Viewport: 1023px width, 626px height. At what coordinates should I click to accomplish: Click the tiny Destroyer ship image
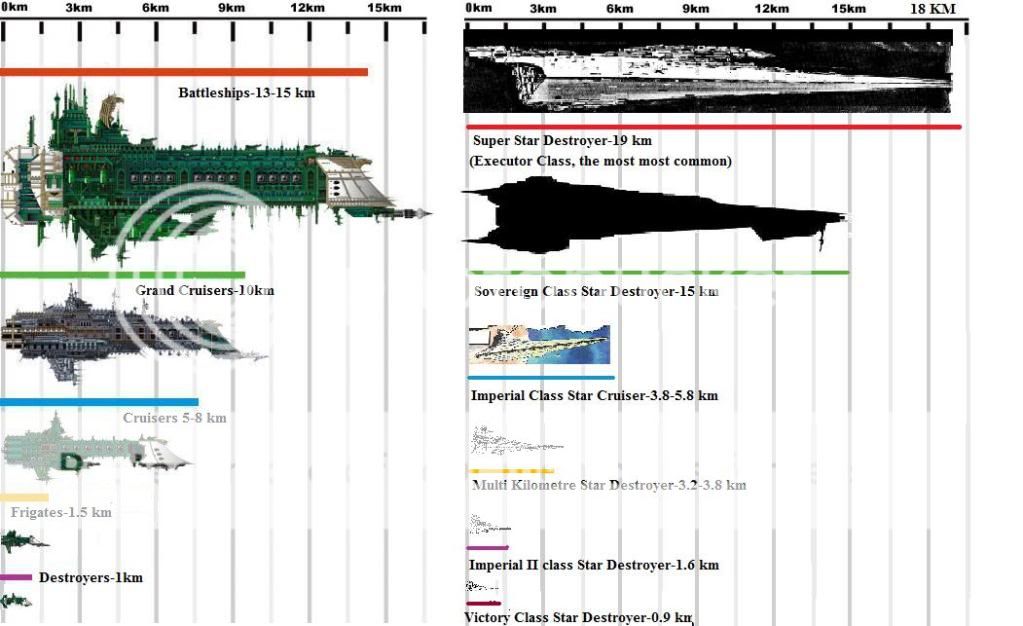click(x=16, y=601)
